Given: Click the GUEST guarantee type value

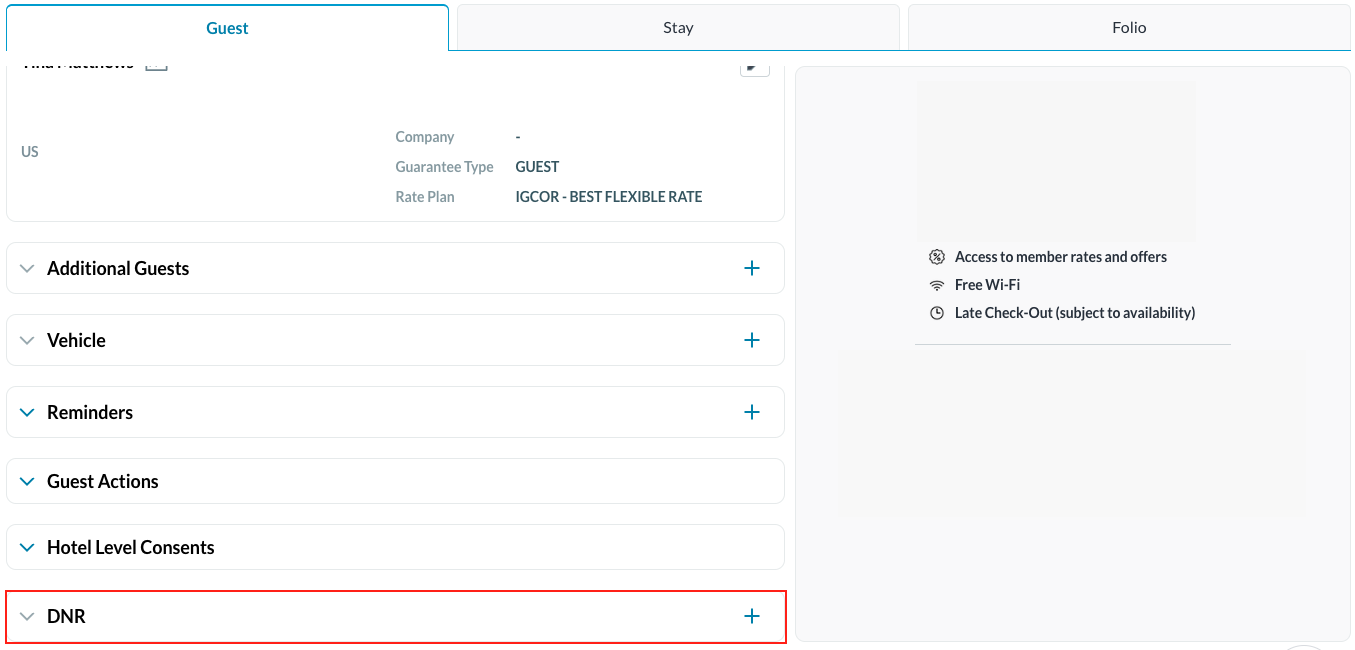Looking at the screenshot, I should point(537,167).
